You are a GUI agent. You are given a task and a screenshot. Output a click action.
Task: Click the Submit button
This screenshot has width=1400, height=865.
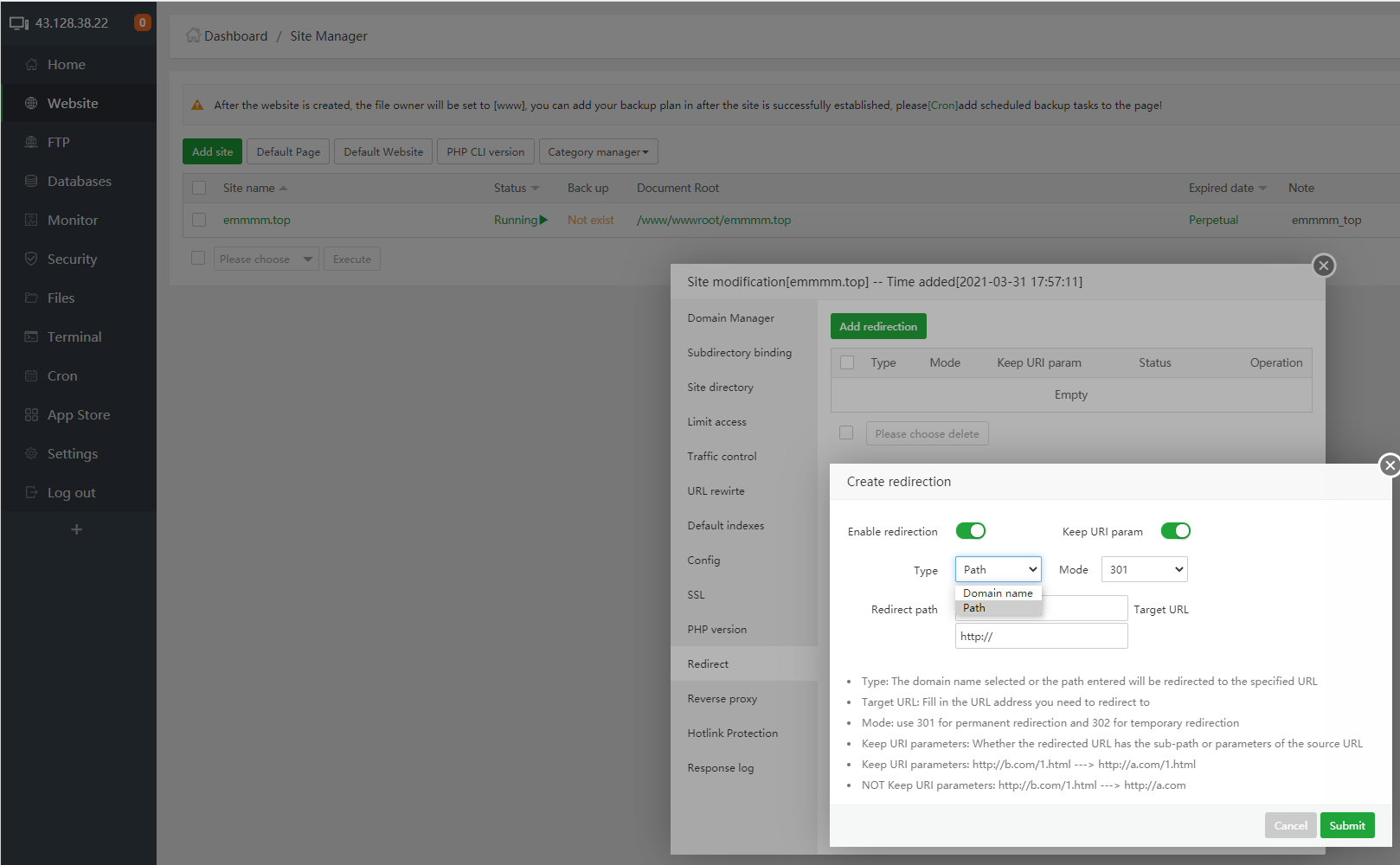click(x=1347, y=825)
